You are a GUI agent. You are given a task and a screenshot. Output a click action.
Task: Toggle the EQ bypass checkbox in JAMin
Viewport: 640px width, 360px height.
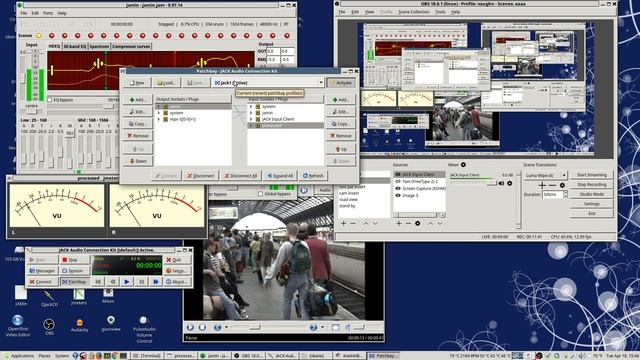pyautogui.click(x=50, y=100)
